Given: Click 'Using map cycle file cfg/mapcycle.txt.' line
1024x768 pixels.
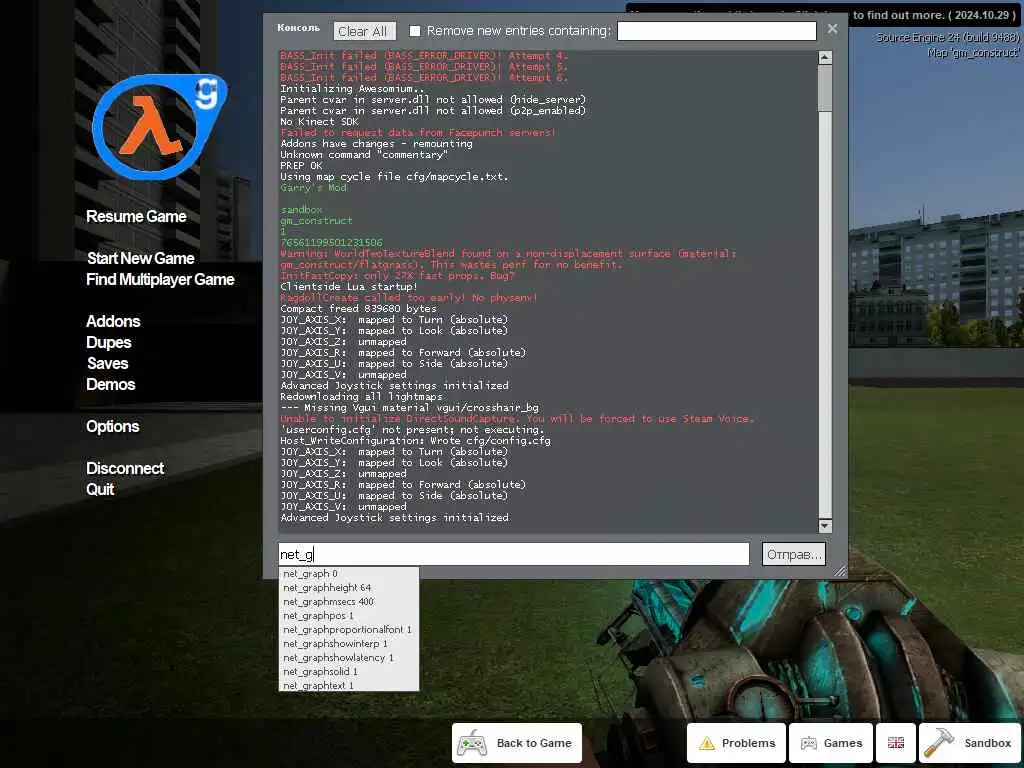Looking at the screenshot, I should click(394, 176).
